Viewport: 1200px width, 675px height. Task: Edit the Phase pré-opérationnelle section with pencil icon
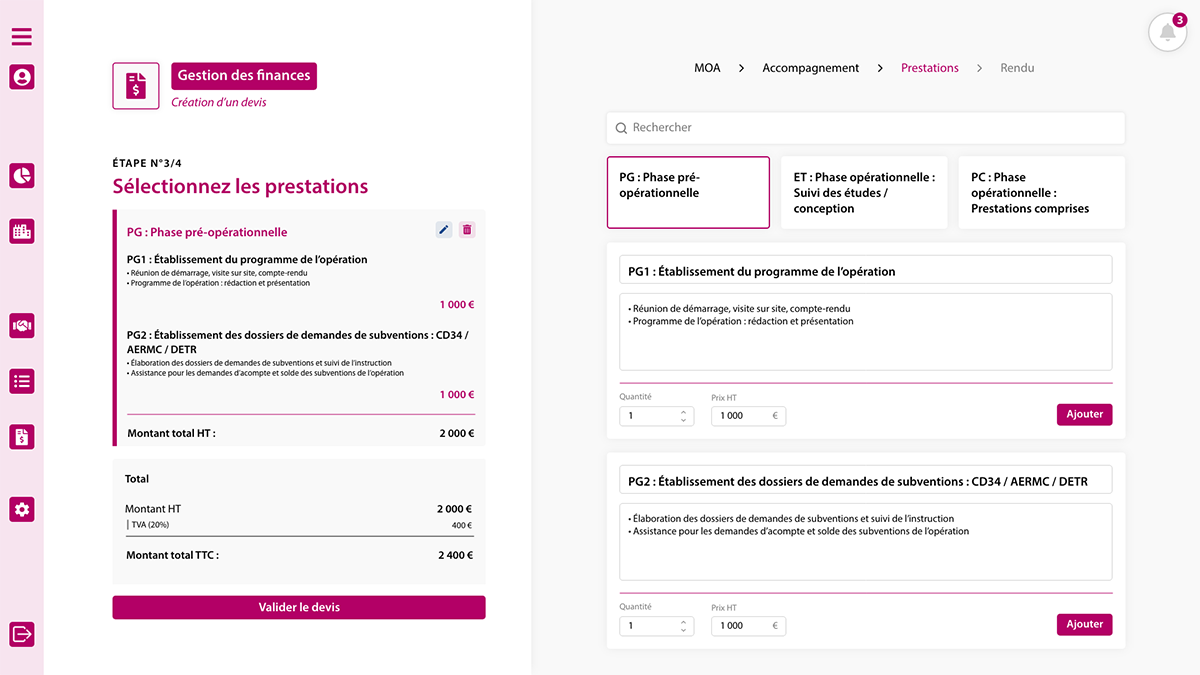[443, 229]
